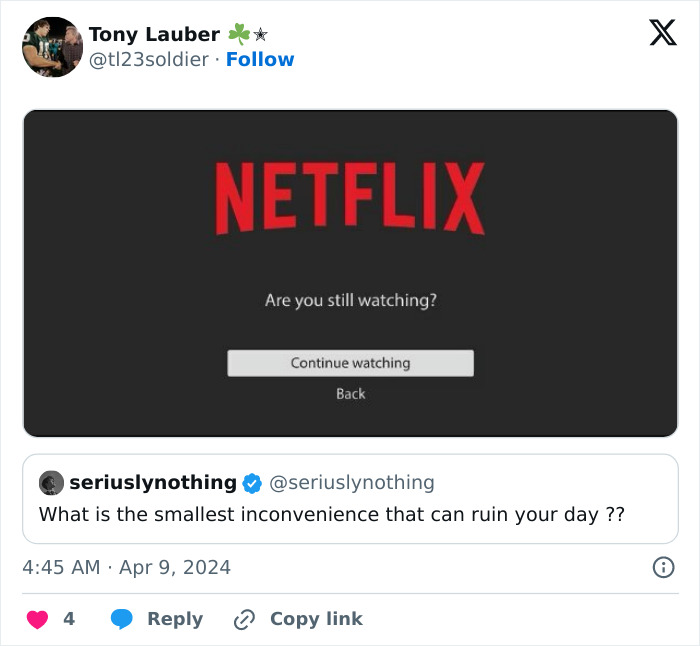This screenshot has width=700, height=646.
Task: Click the Continue watching button
Action: point(350,363)
